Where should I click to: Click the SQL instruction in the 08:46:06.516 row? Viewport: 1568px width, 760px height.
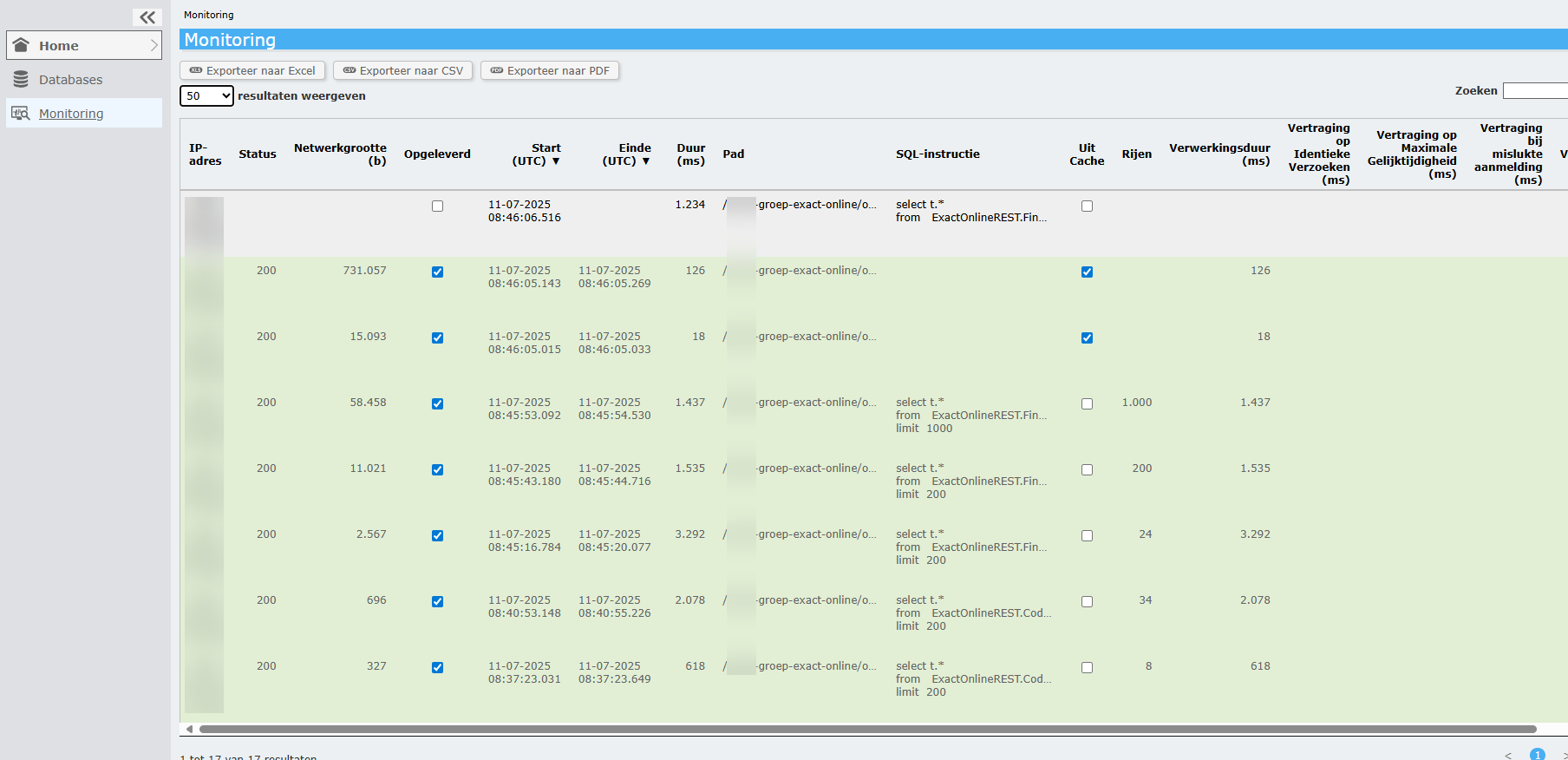(x=971, y=211)
